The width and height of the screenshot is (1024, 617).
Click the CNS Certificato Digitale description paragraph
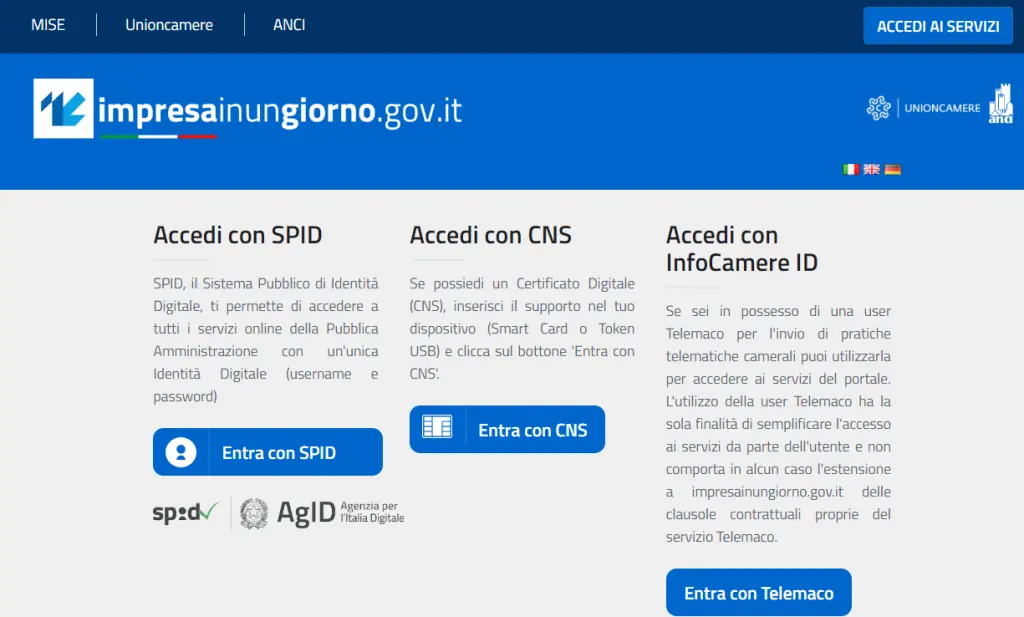pos(522,328)
